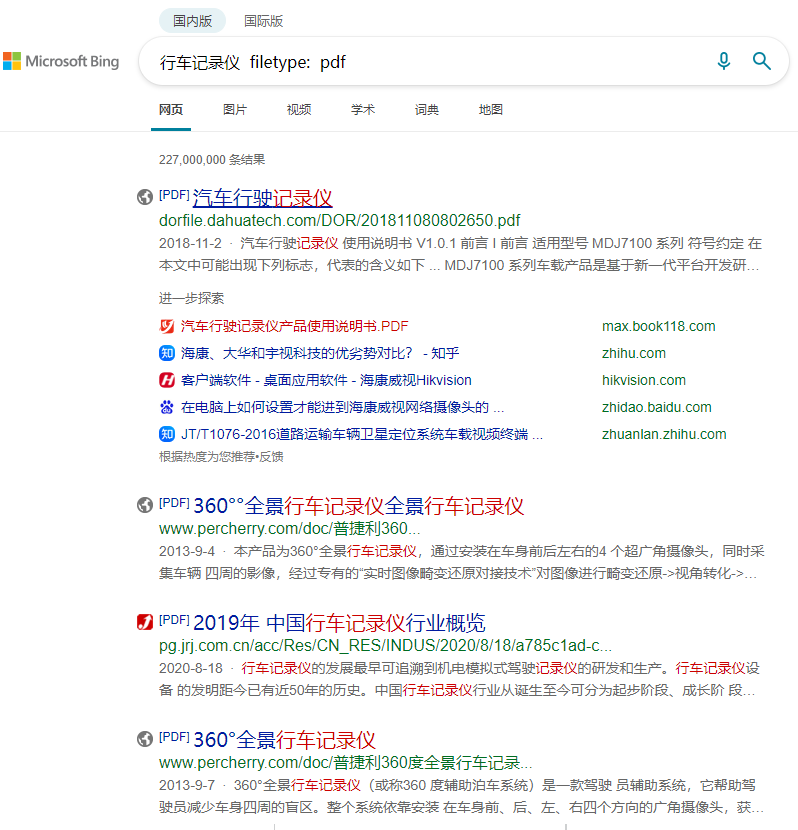Open percherry.com 普捷利360度全景行车记录 URL
798x830 pixels.
[x=346, y=762]
